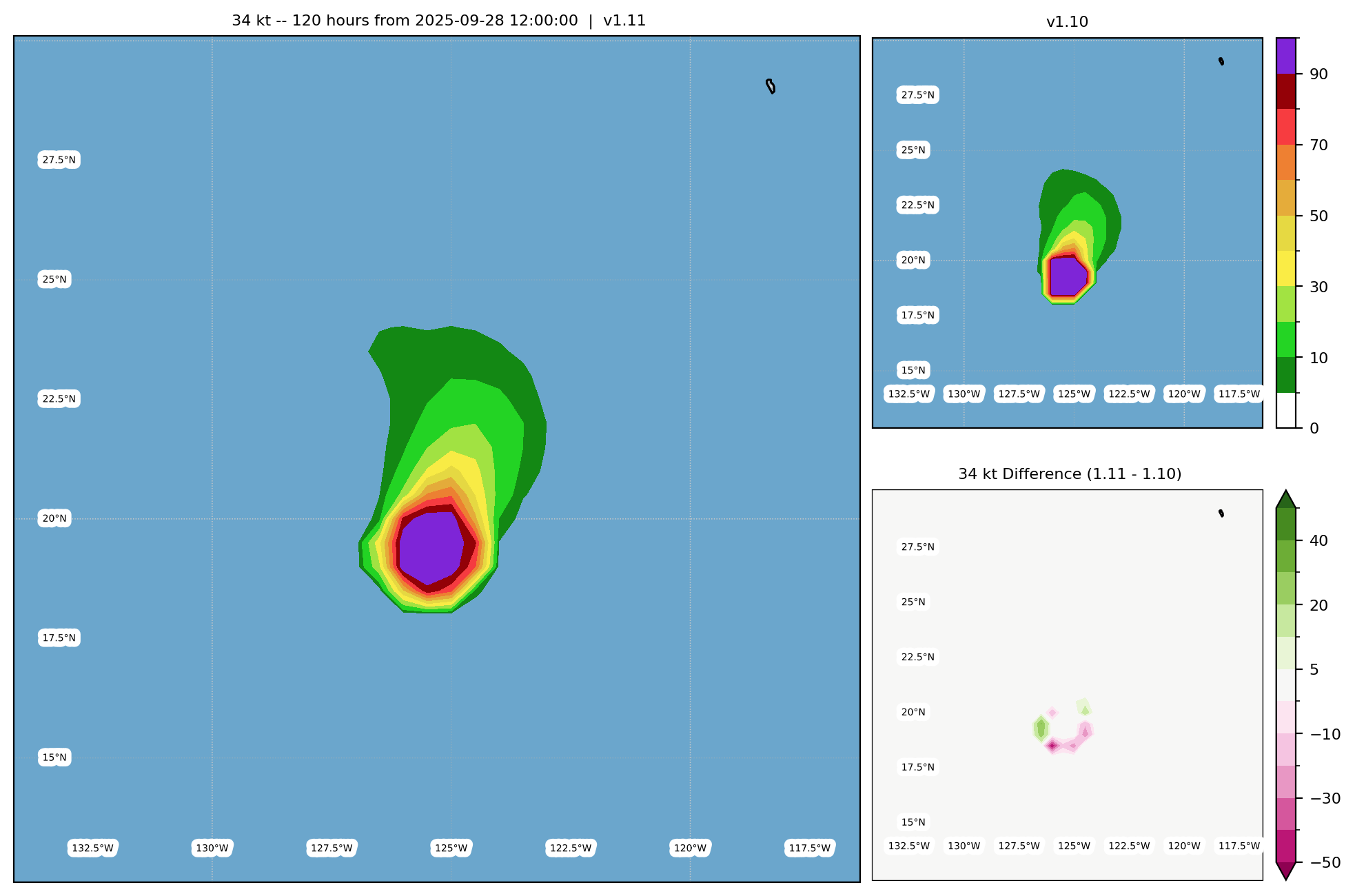Click the dark red colorbar swatch below 90
Image resolution: width=1355 pixels, height=896 pixels.
coord(1286,91)
